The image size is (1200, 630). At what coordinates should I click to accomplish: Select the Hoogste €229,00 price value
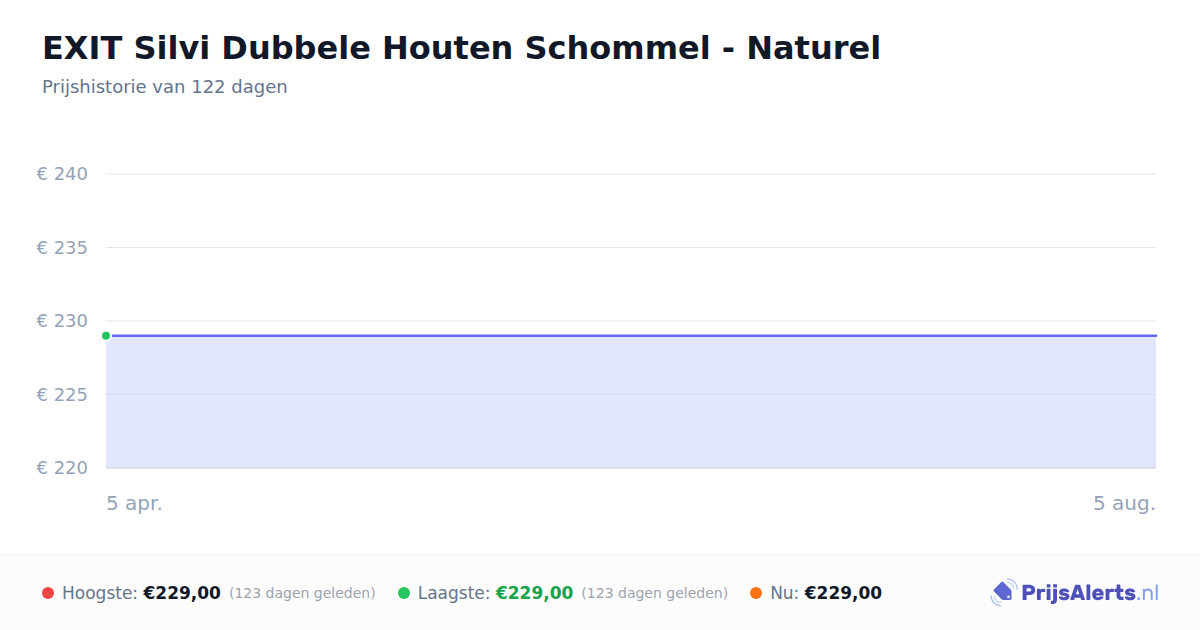pyautogui.click(x=182, y=593)
